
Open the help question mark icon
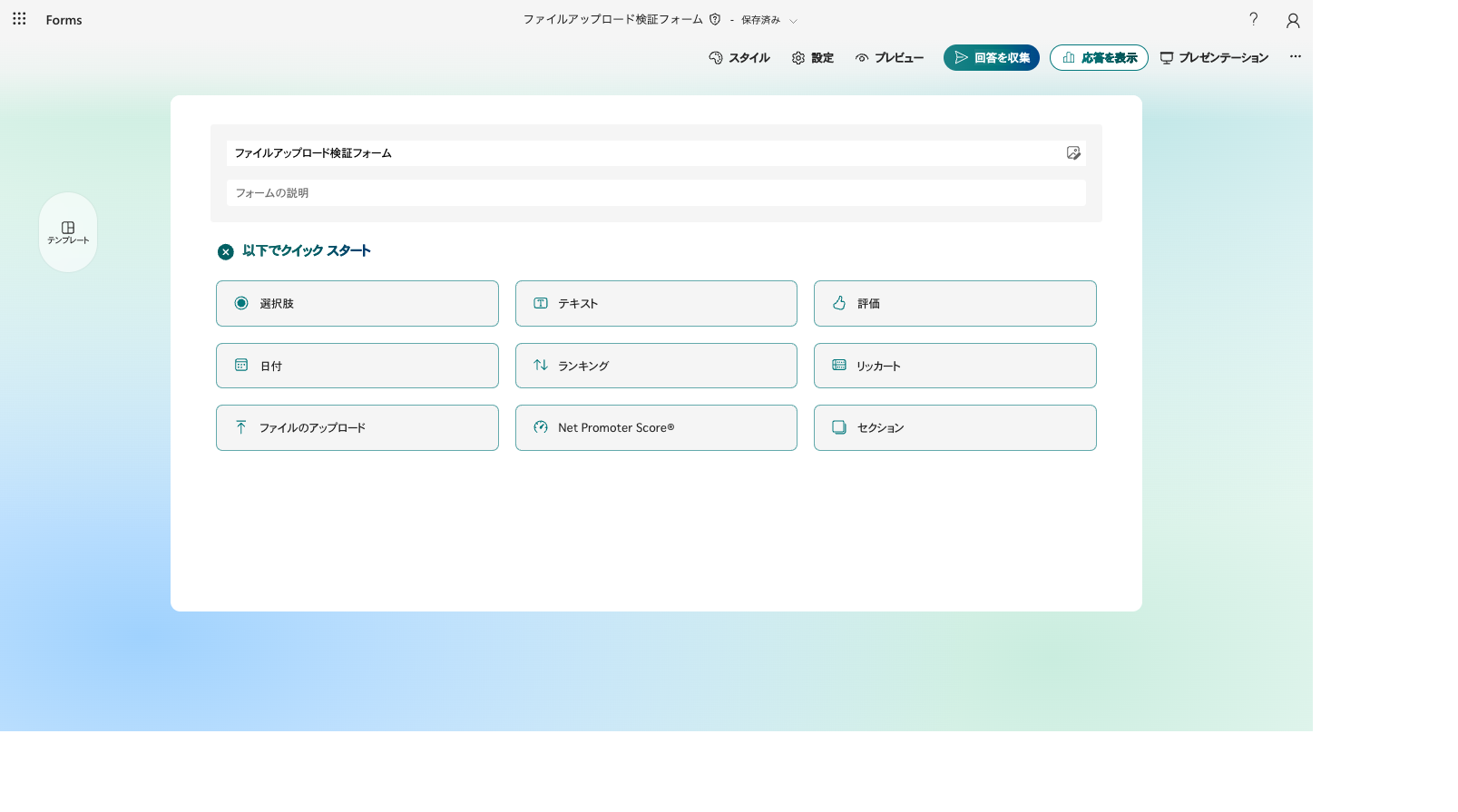point(1254,19)
